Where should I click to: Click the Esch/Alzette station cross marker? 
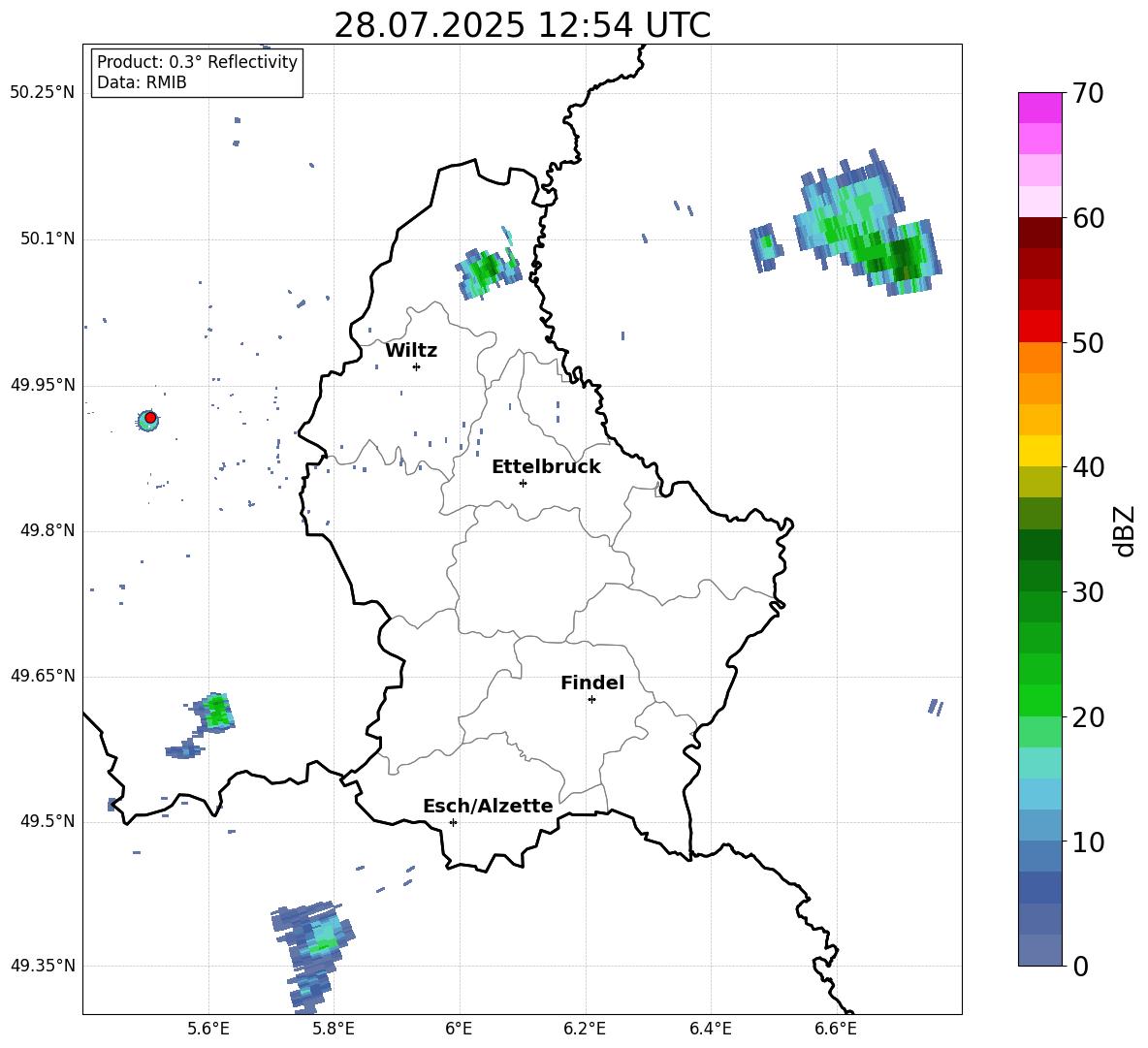(453, 822)
